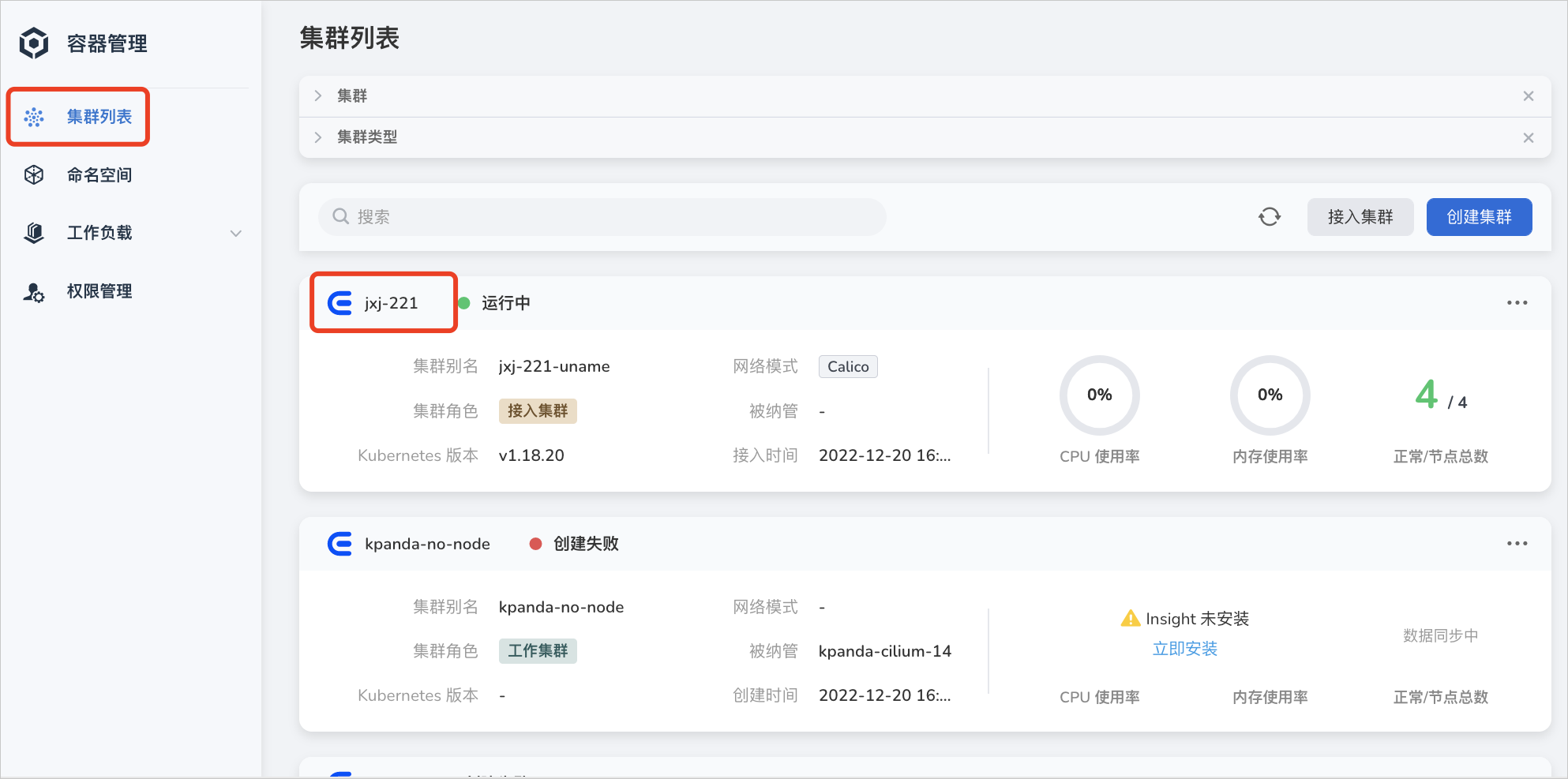Click the 工作集群 role tag

(538, 651)
